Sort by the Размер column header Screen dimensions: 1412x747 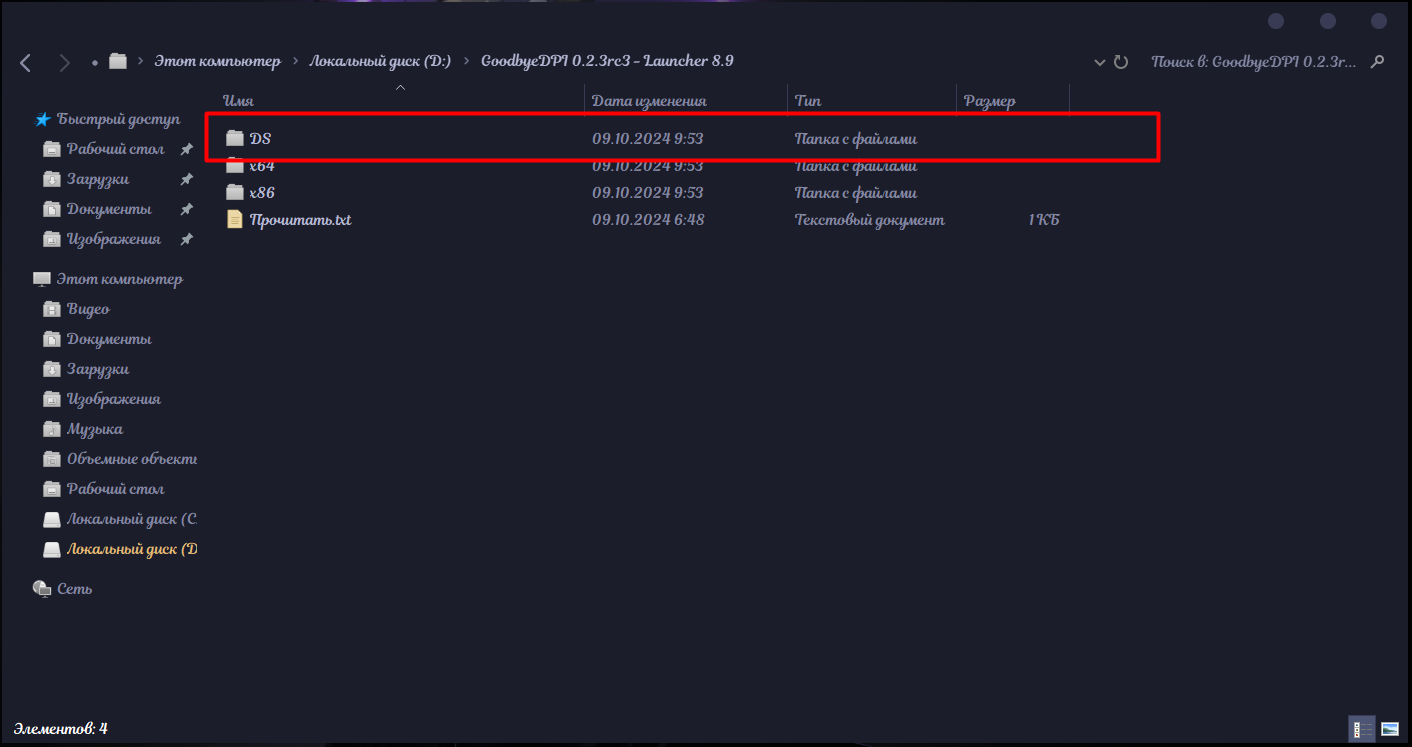[x=989, y=101]
